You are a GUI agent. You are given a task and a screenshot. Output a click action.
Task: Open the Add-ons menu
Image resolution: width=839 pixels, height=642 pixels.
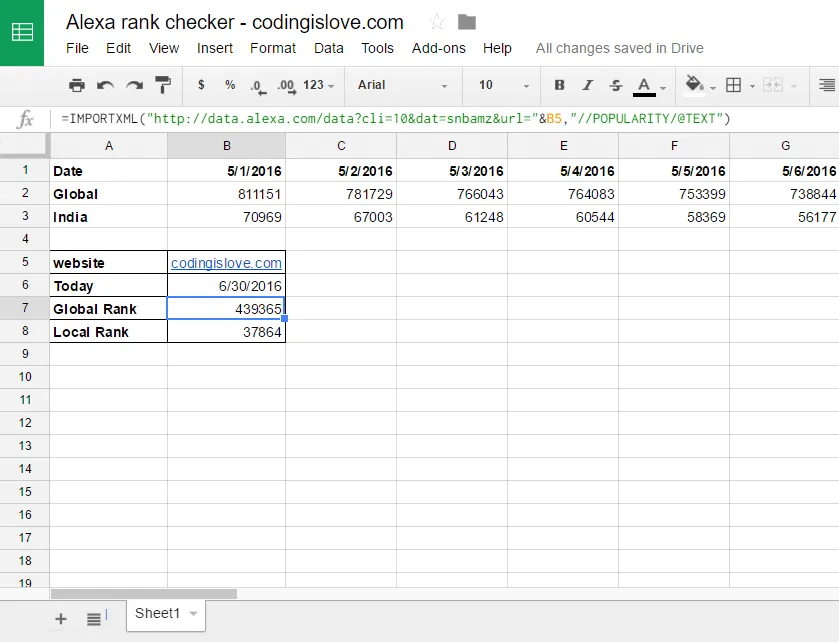(x=439, y=48)
